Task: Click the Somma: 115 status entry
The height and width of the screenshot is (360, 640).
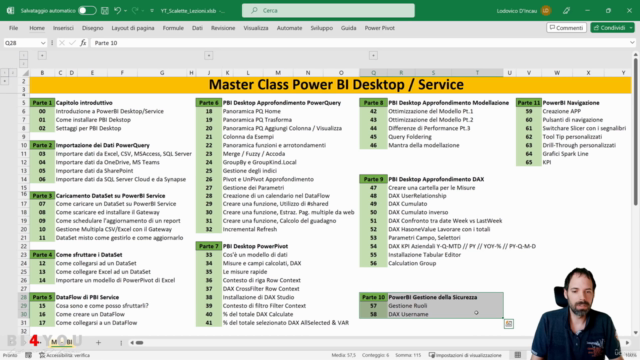Action: tap(408, 355)
